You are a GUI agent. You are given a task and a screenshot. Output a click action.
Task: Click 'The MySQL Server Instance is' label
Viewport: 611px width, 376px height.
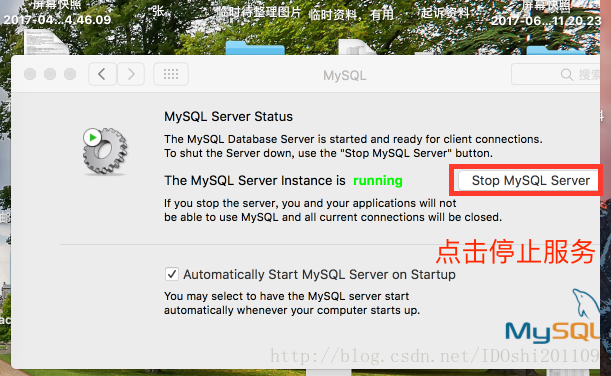click(x=255, y=181)
